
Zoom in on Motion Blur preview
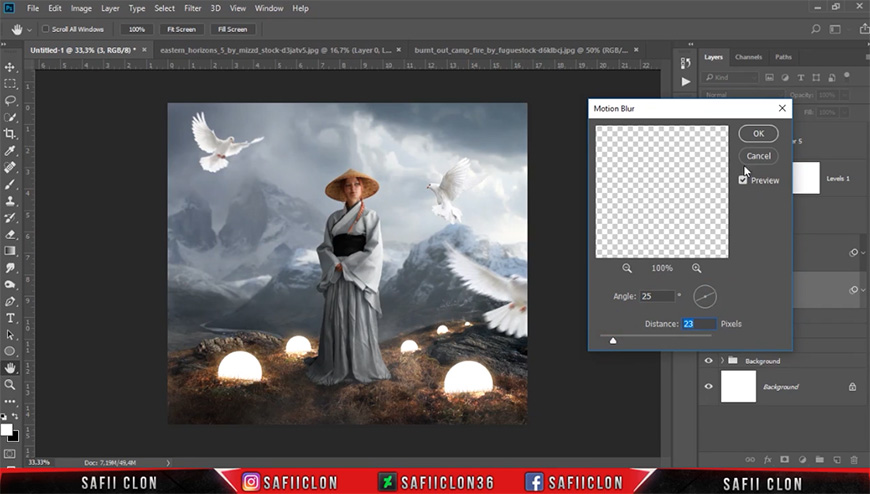coord(696,268)
